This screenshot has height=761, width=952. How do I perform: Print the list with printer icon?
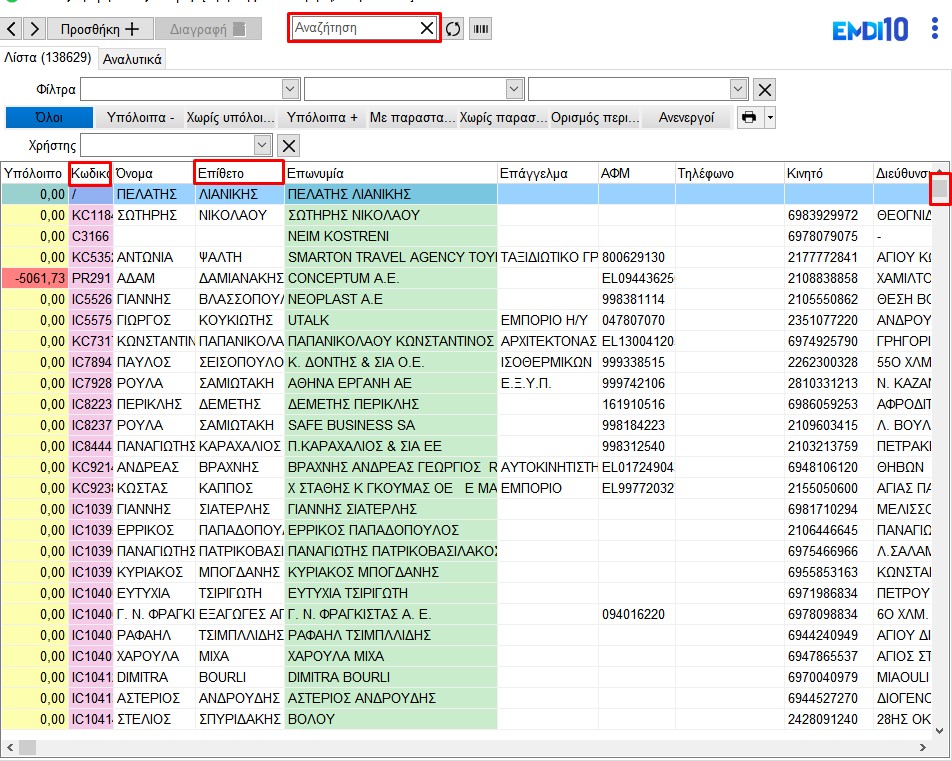750,117
